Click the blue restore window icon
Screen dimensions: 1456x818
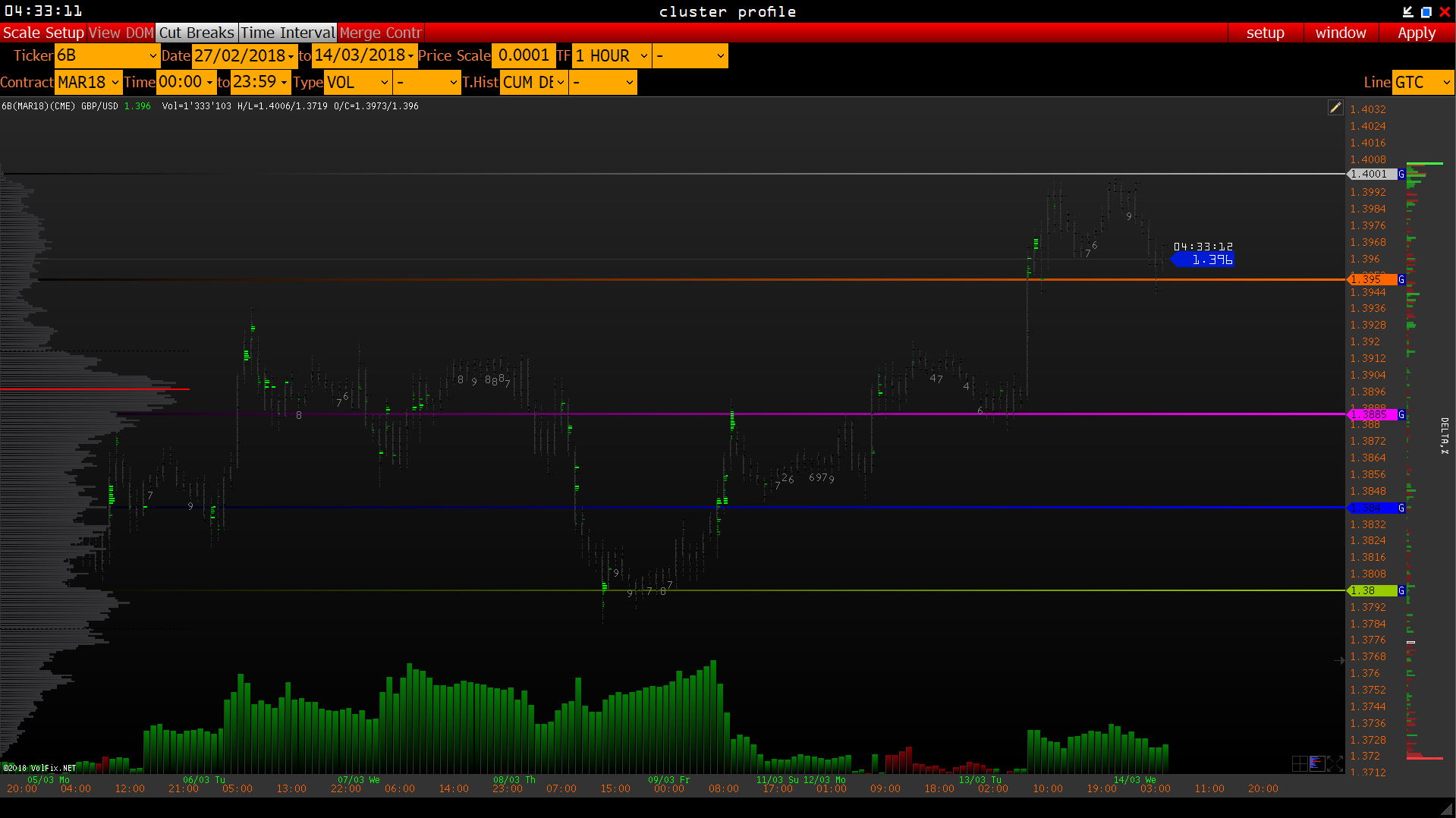coord(1426,11)
